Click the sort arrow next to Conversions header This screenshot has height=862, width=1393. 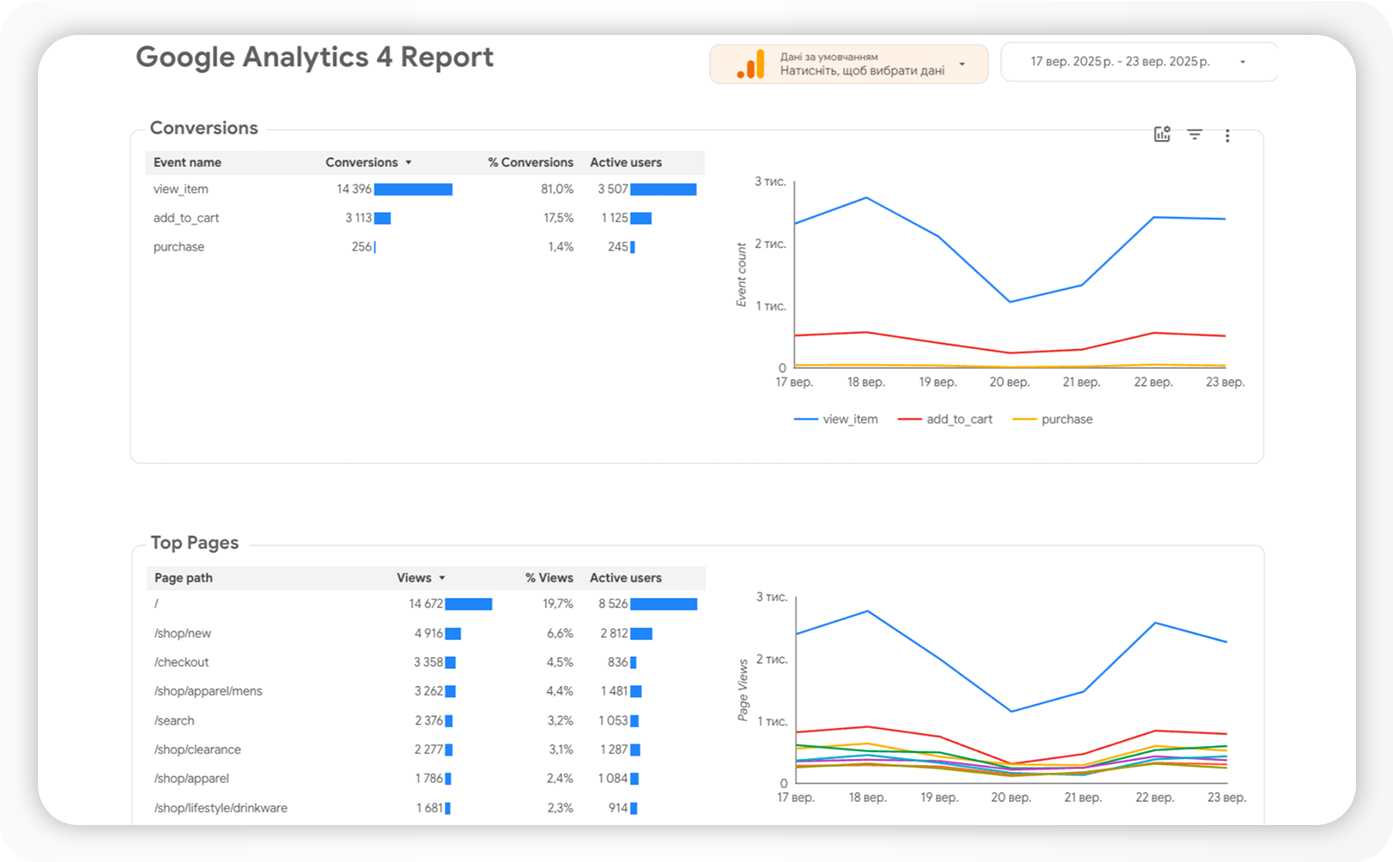click(x=408, y=163)
